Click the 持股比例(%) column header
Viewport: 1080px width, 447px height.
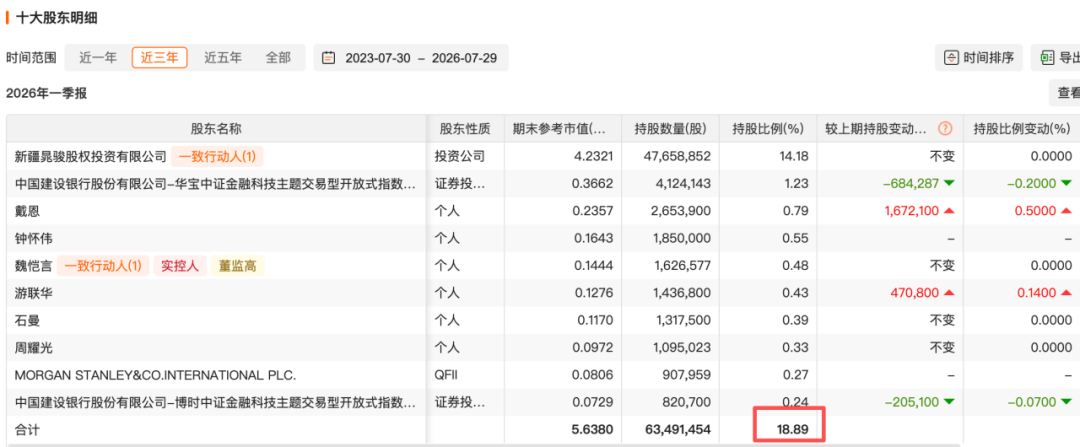click(x=768, y=128)
